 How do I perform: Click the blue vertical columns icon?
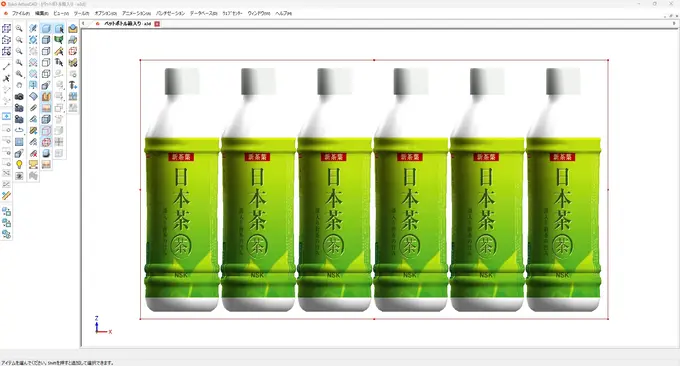[73, 96]
